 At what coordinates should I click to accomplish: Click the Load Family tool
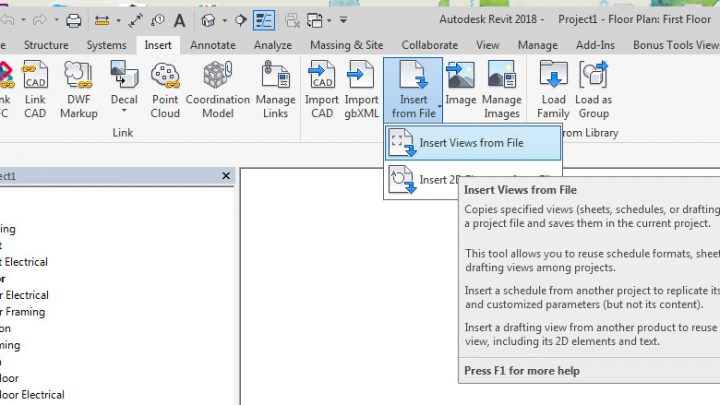(553, 90)
